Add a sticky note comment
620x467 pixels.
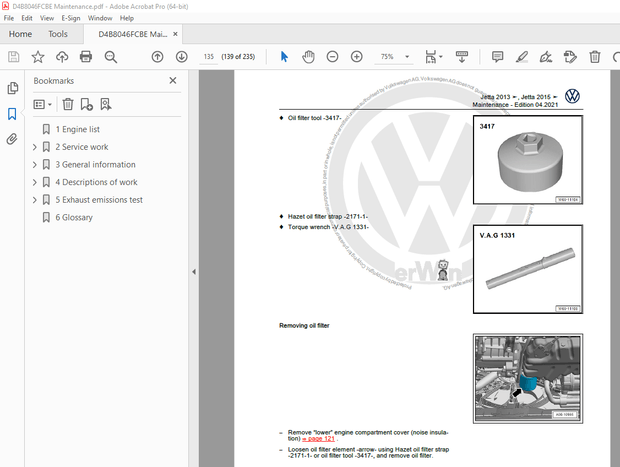pos(497,57)
